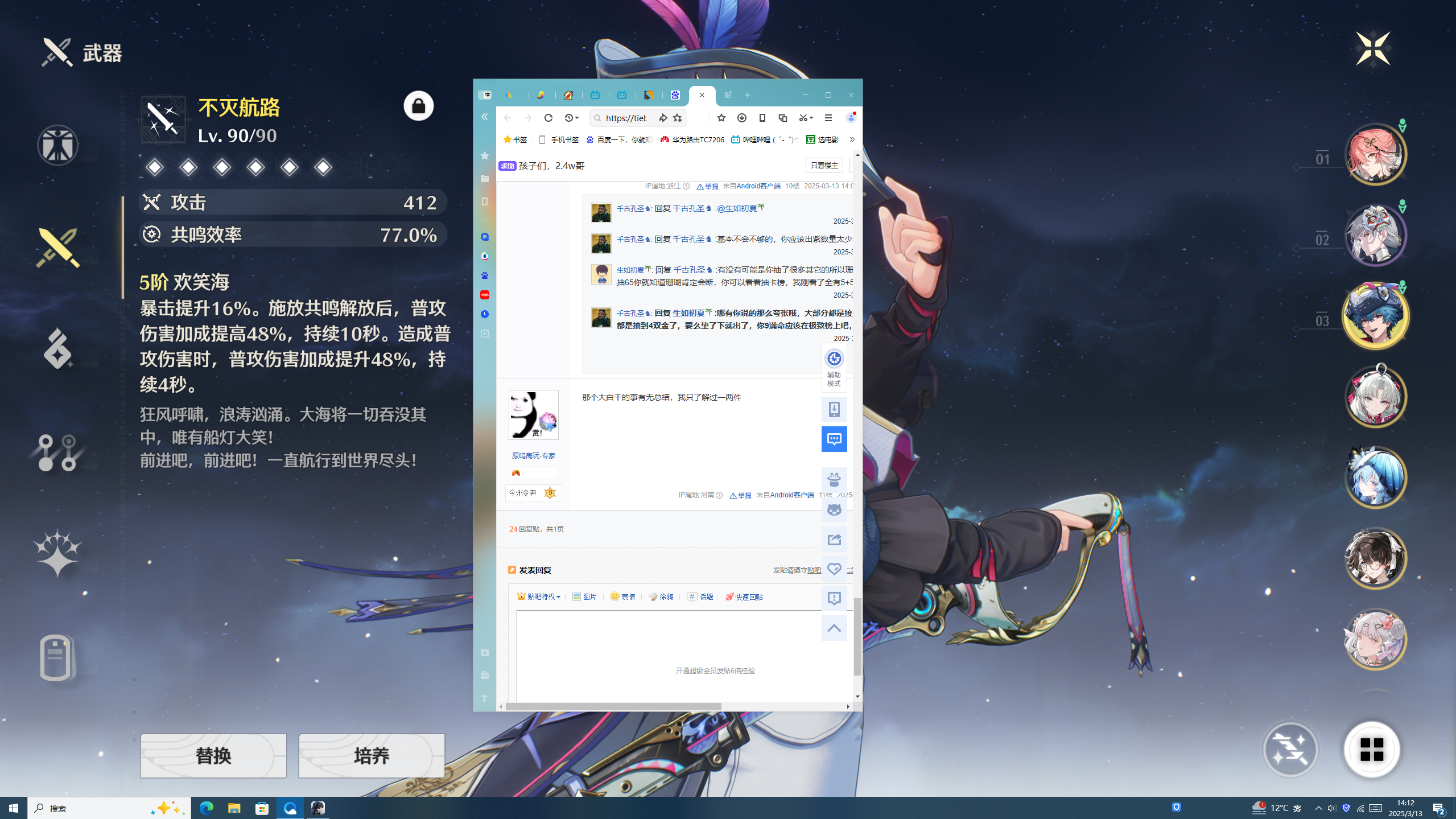Open the resonance chain star icon in game sidebar
The image size is (1456, 819).
coord(57,552)
